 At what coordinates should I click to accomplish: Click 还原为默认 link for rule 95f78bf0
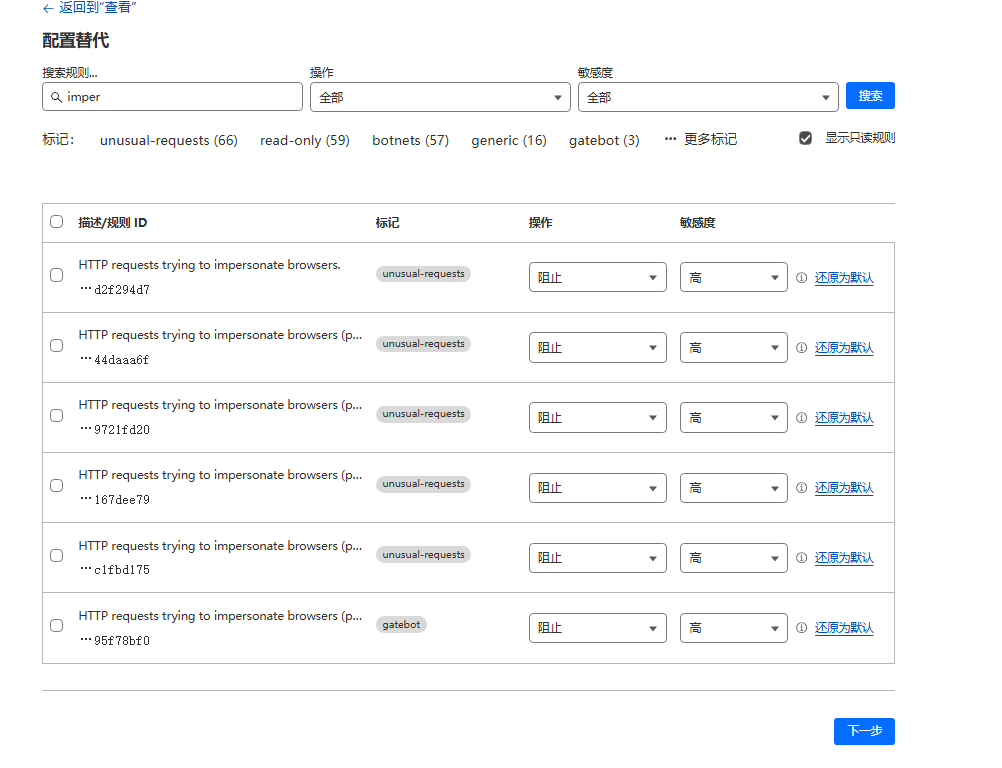click(x=844, y=628)
